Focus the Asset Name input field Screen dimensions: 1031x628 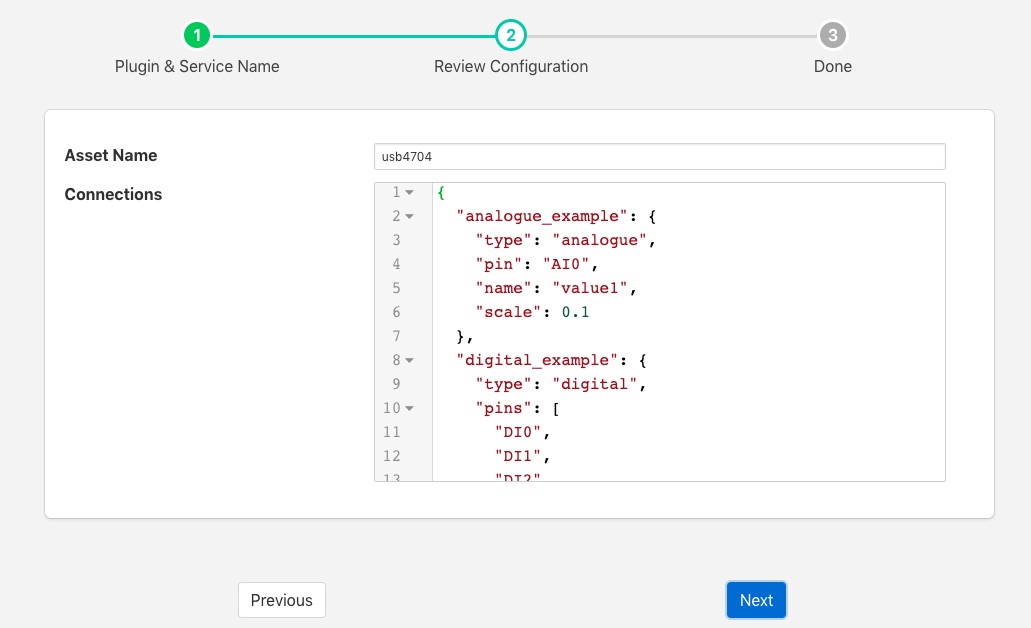[x=659, y=156]
